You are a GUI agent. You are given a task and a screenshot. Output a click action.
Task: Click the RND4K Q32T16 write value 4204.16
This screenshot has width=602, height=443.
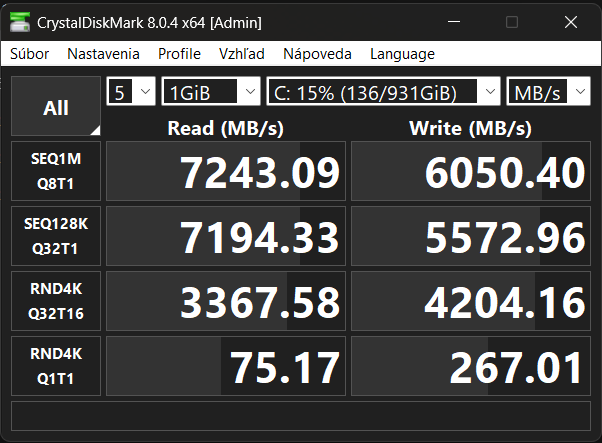[471, 301]
